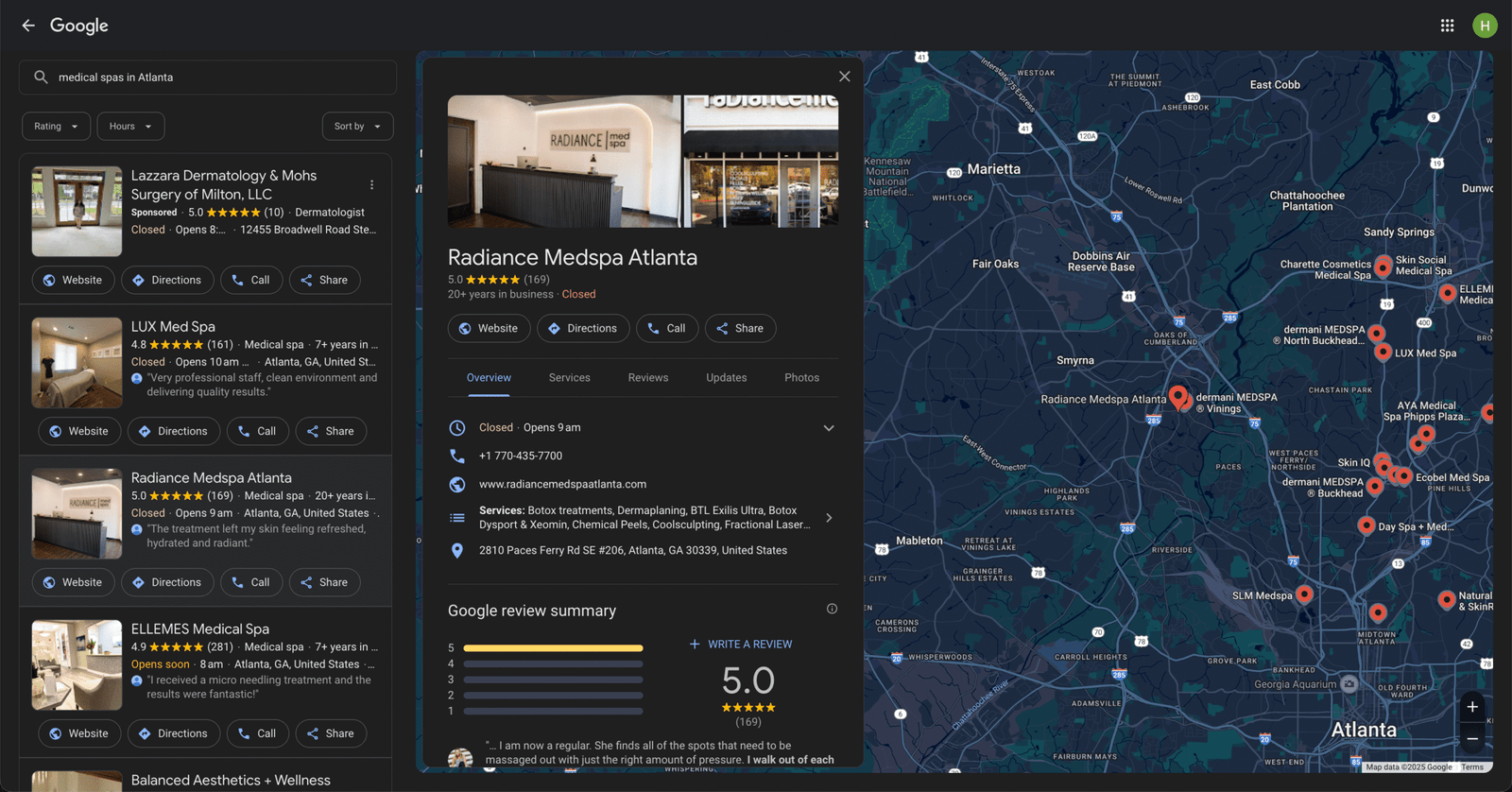Click Call for ELLEMES Medical Spa
Screen dimensions: 1512x792
click(258, 733)
